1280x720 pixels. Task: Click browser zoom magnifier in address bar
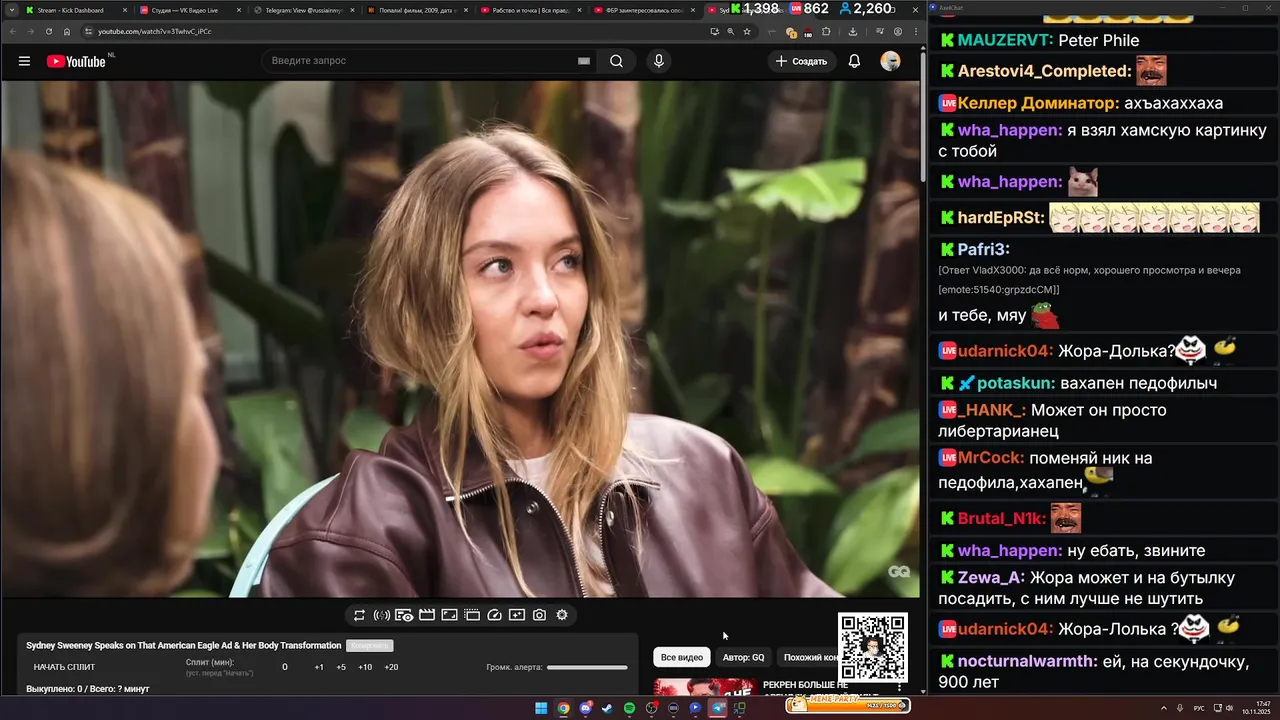click(731, 31)
